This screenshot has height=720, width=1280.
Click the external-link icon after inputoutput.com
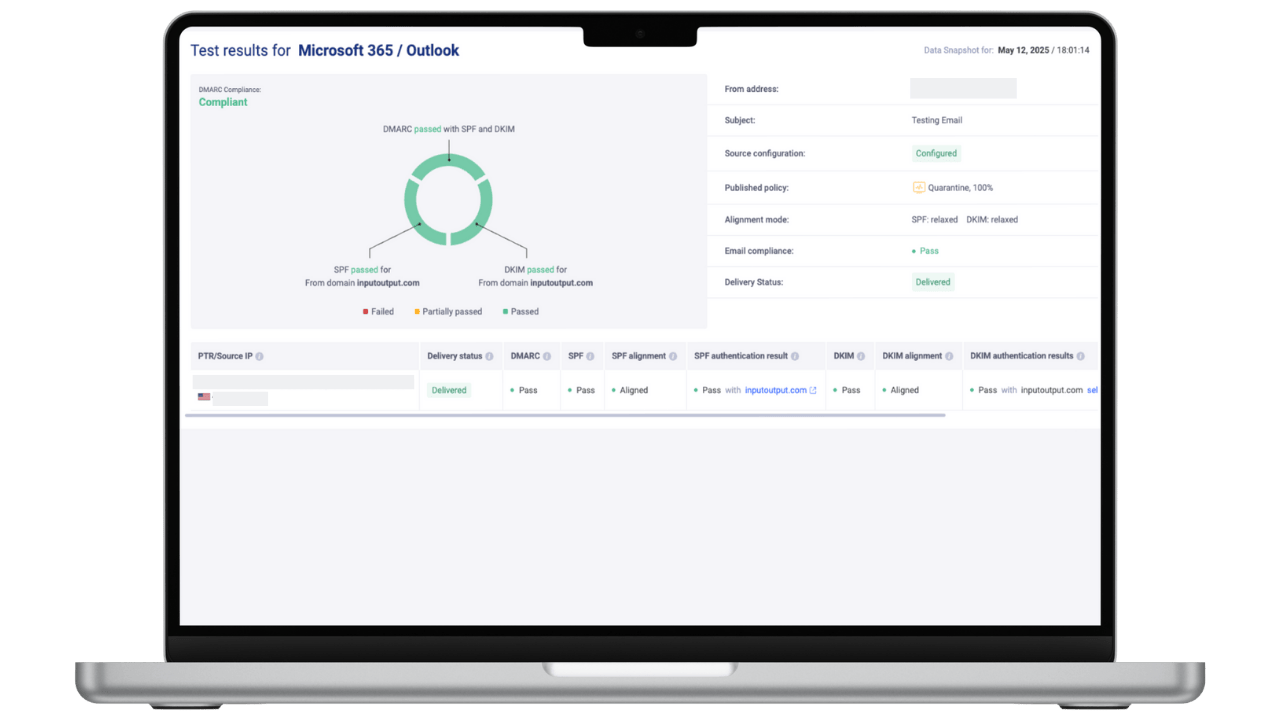click(x=813, y=391)
